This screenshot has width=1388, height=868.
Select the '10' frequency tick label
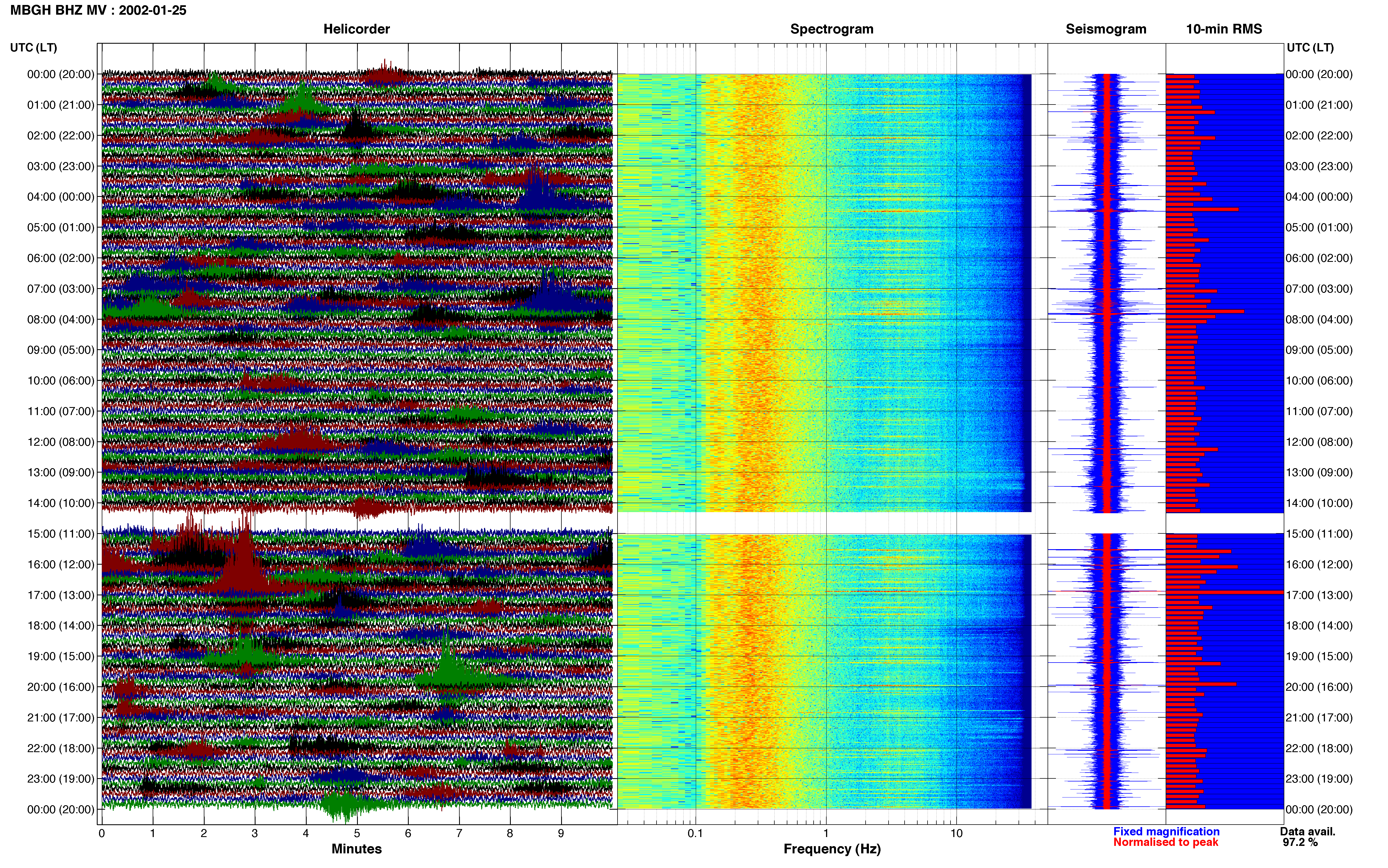point(956,833)
